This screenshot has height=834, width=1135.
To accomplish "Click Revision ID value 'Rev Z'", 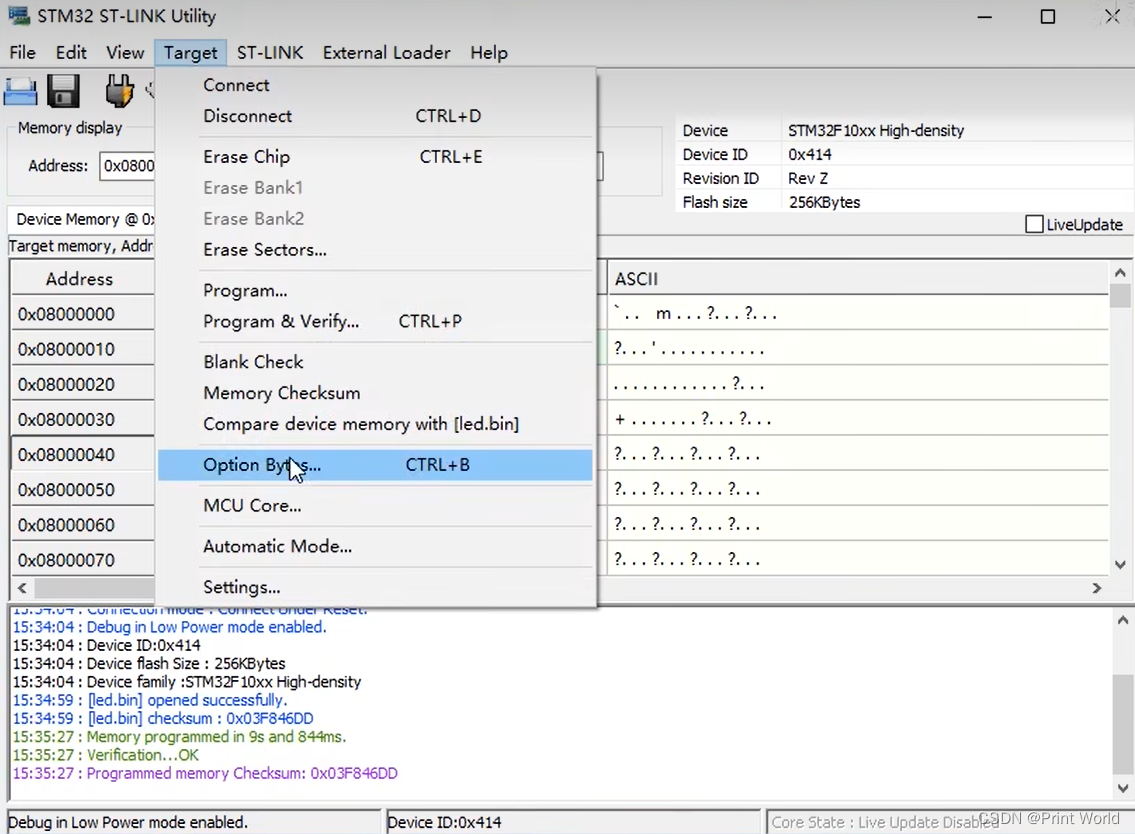I will (x=808, y=178).
